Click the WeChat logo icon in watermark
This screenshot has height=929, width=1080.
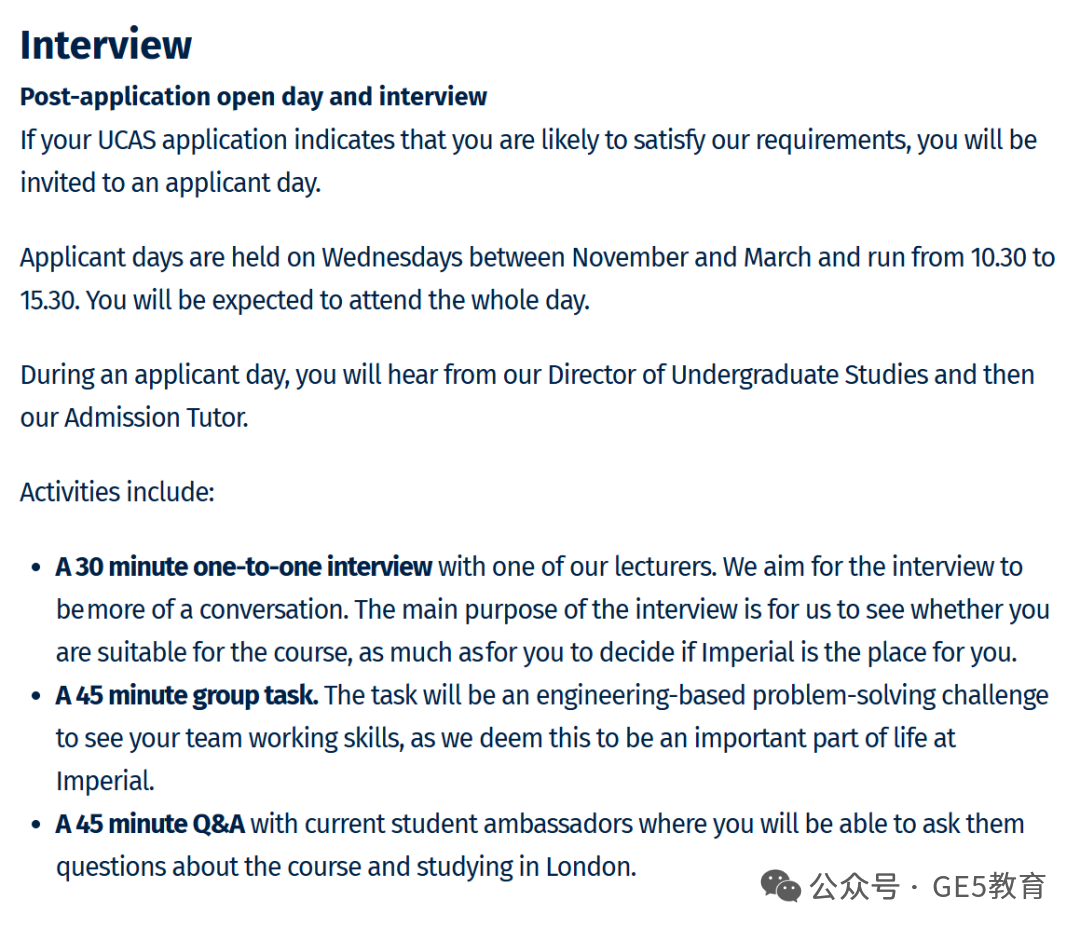pos(780,886)
